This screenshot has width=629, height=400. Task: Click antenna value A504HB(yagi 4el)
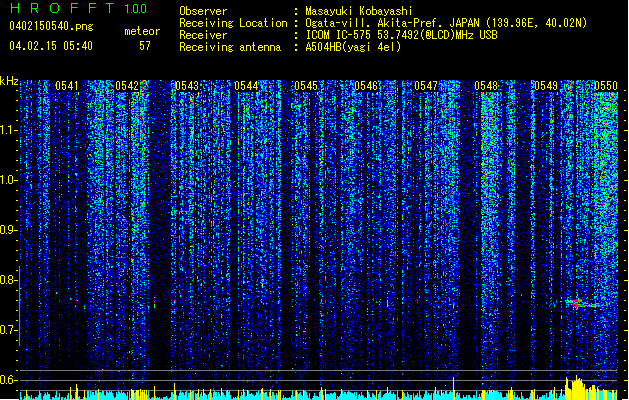[x=353, y=47]
